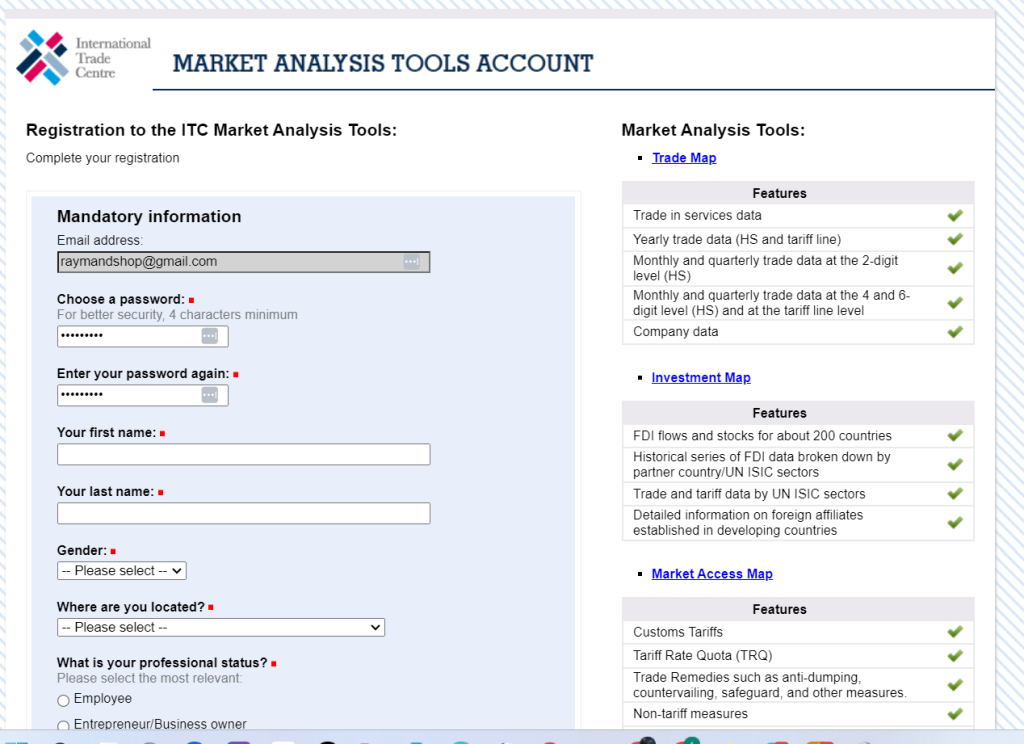Focus the Choose a password field
Viewport: 1024px width, 744px height.
[x=142, y=336]
